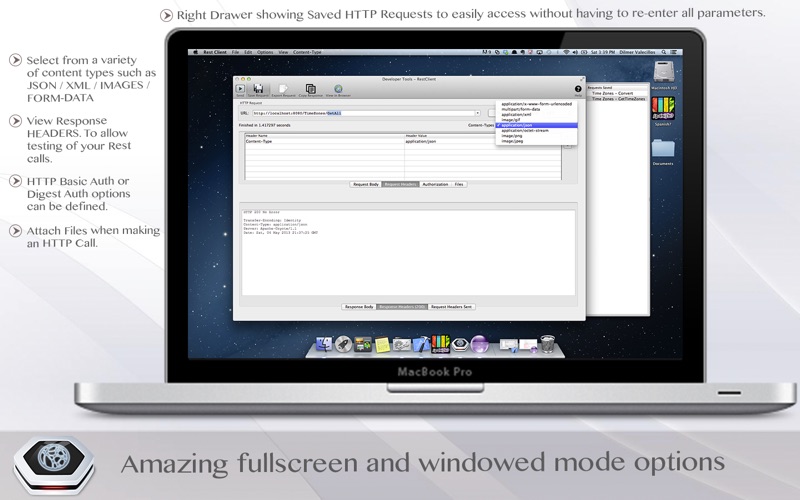Click the Dilmer Valecillos user name in menu bar

[x=637, y=52]
